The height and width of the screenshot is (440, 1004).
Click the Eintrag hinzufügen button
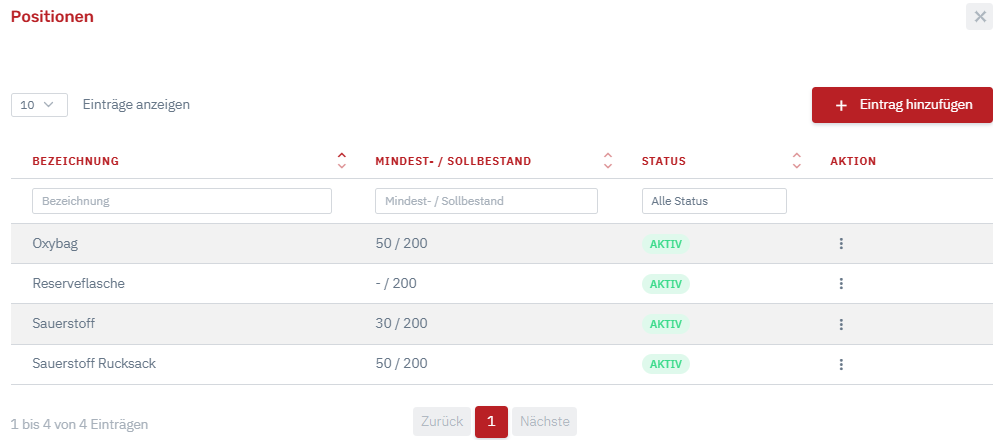(902, 105)
